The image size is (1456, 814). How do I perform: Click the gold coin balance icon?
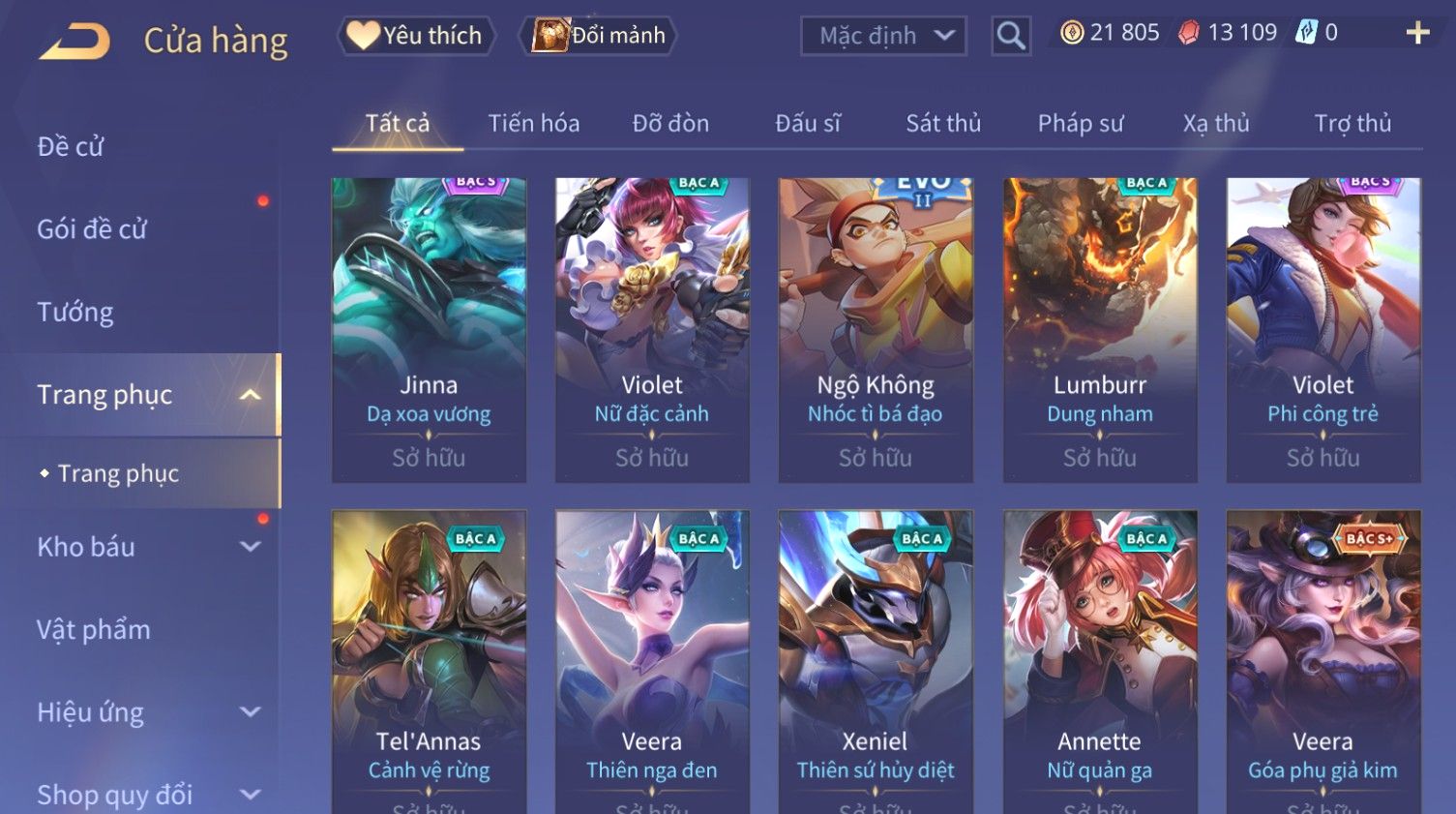1072,33
